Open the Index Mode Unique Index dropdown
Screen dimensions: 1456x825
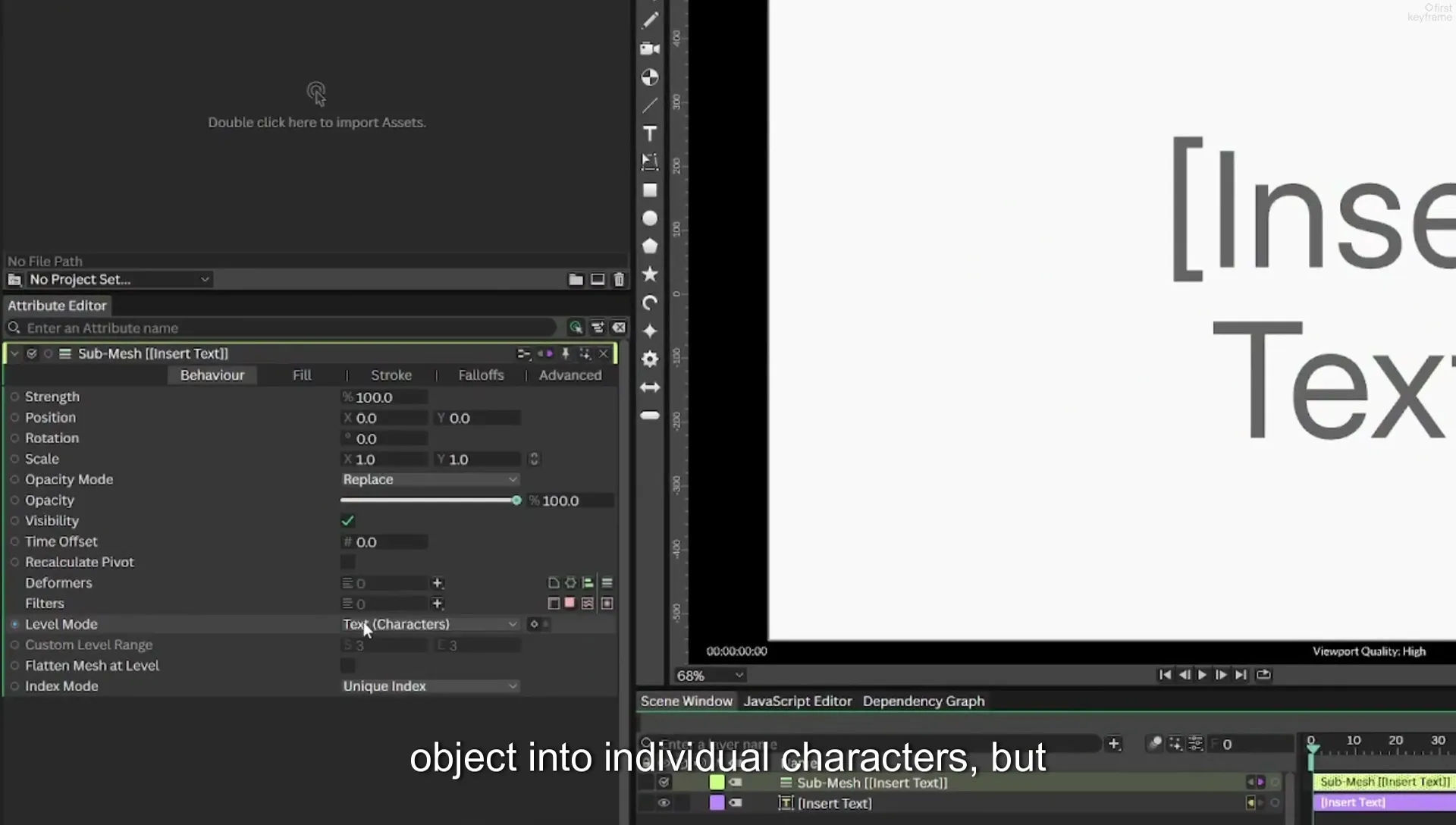430,686
